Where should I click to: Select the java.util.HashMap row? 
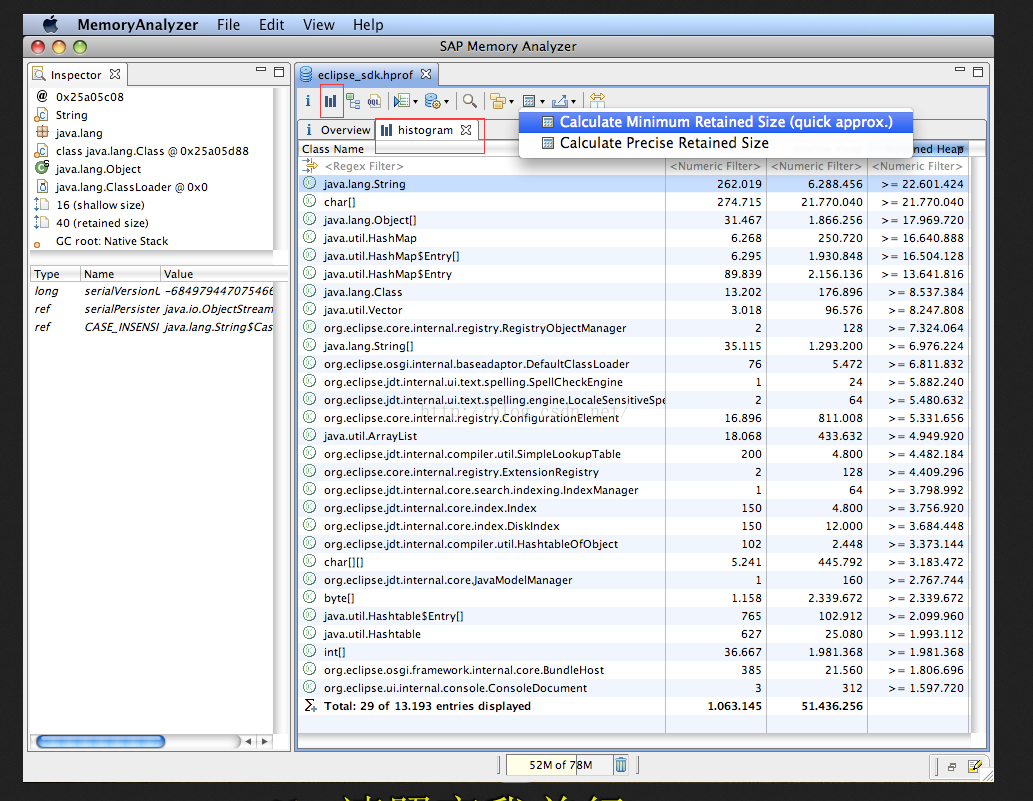pyautogui.click(x=370, y=238)
